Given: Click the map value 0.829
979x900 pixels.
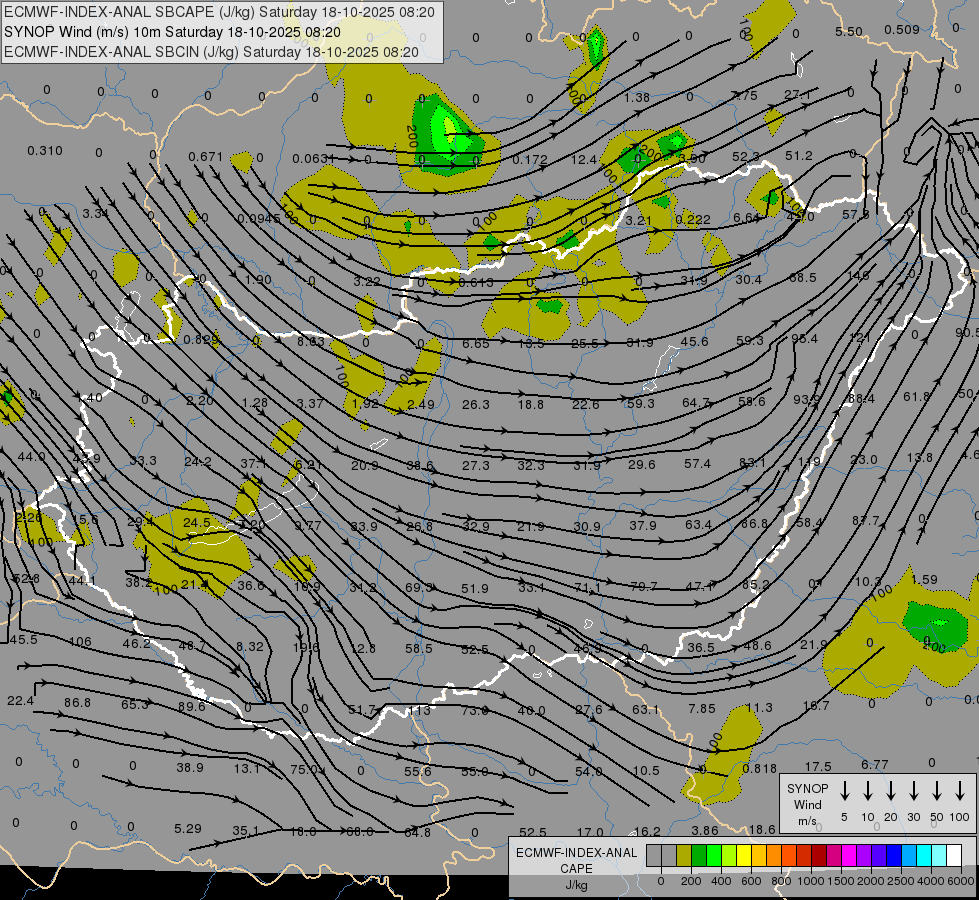Looking at the screenshot, I should [201, 340].
